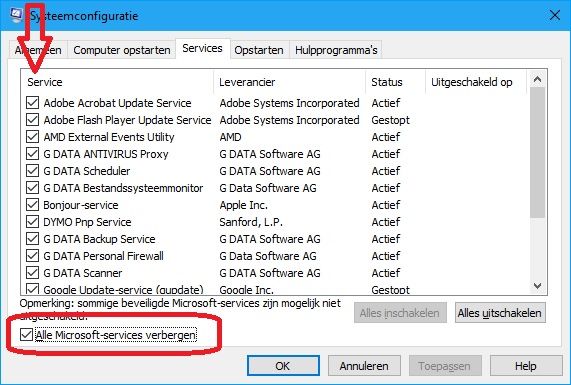This screenshot has width=571, height=385.
Task: Toggle AMD External Events Utility checkbox
Action: click(x=32, y=137)
